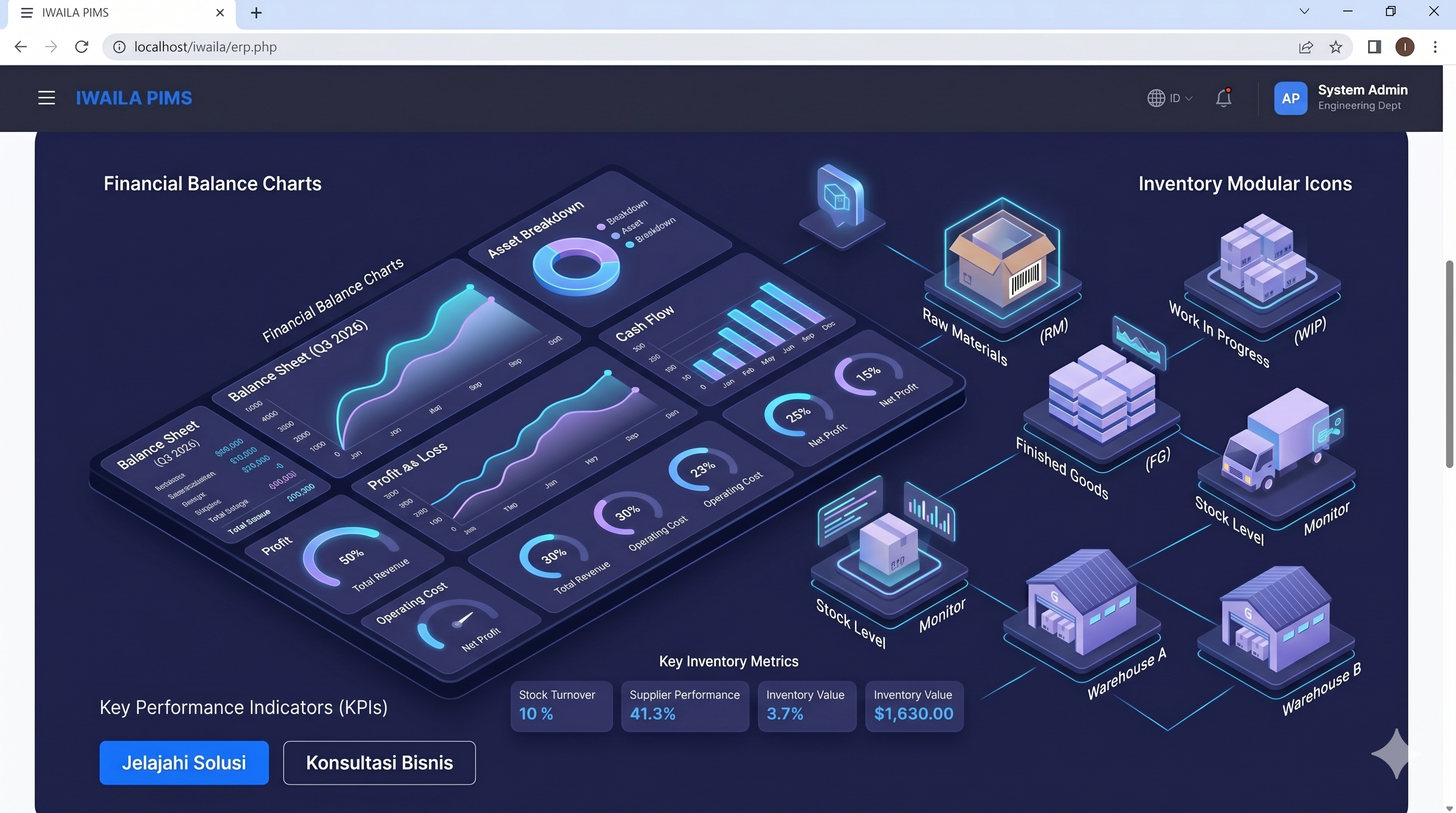Image resolution: width=1456 pixels, height=813 pixels.
Task: Click the Supplier Performance 41.3% metric
Action: tap(685, 706)
